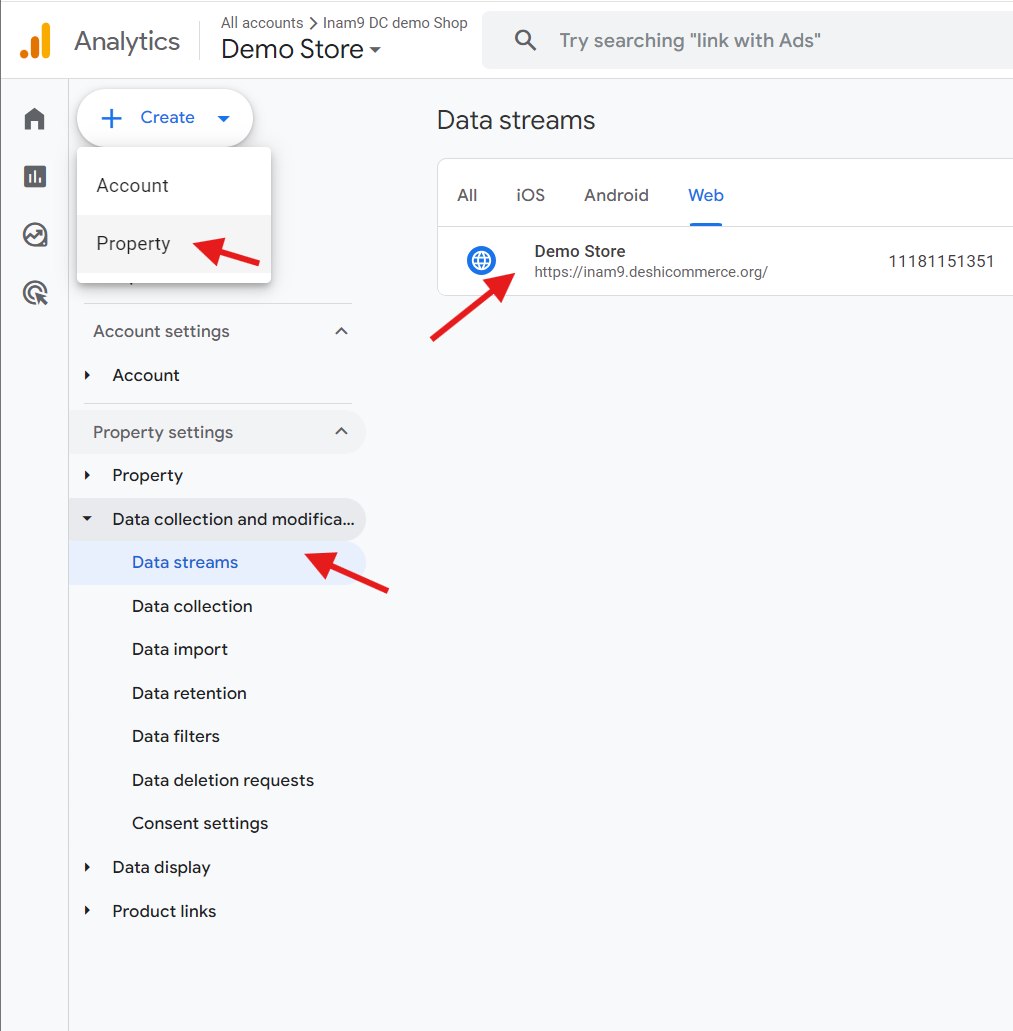The width and height of the screenshot is (1013, 1031).
Task: Click the search magnifier icon
Action: click(525, 40)
